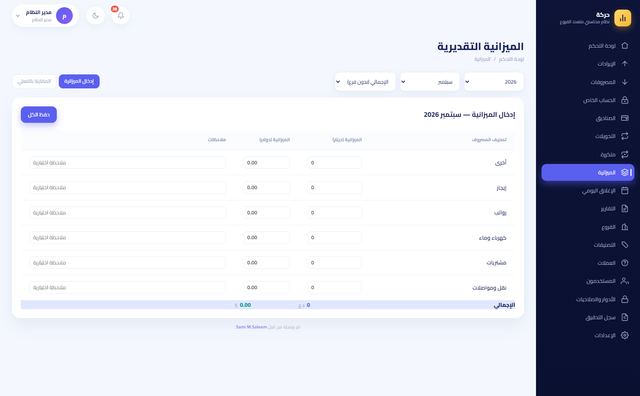Click dollar budget field for كهرباء وماء row
The image size is (640, 396).
pyautogui.click(x=266, y=238)
